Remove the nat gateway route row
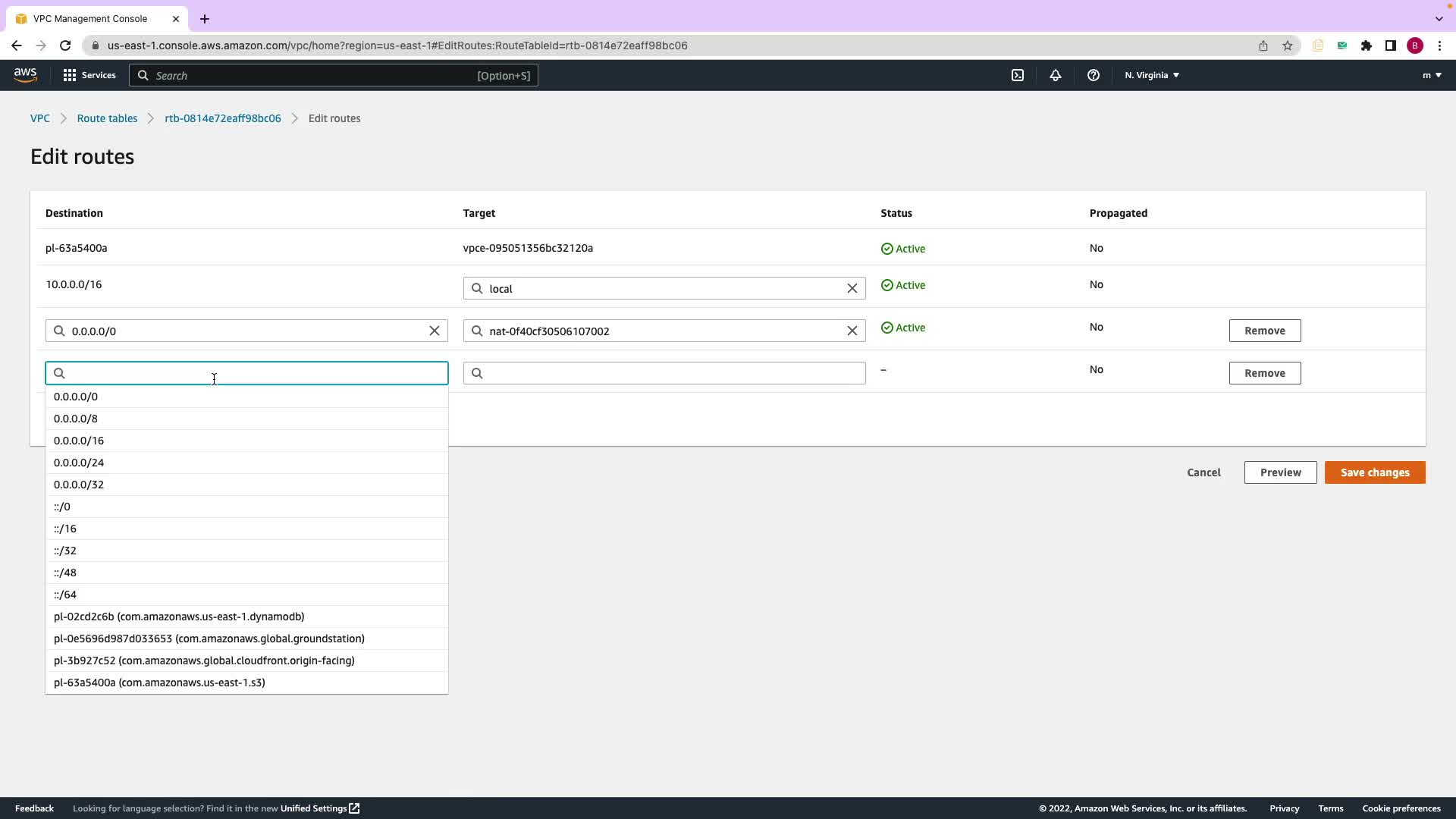Viewport: 1456px width, 819px height. (x=1264, y=331)
